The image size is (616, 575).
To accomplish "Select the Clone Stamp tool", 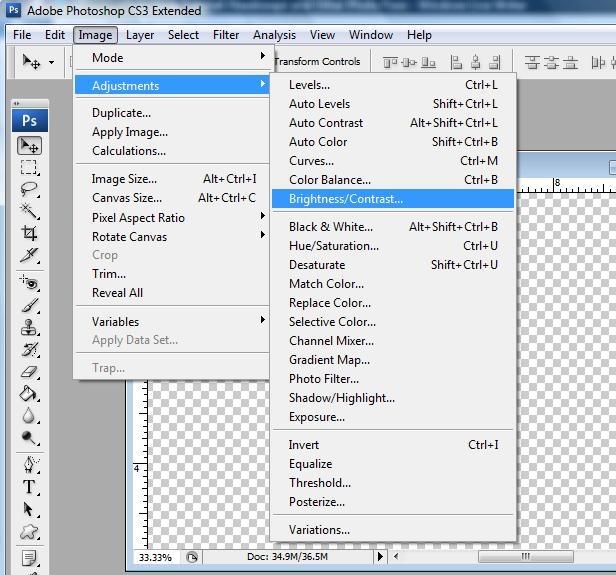I will (29, 327).
